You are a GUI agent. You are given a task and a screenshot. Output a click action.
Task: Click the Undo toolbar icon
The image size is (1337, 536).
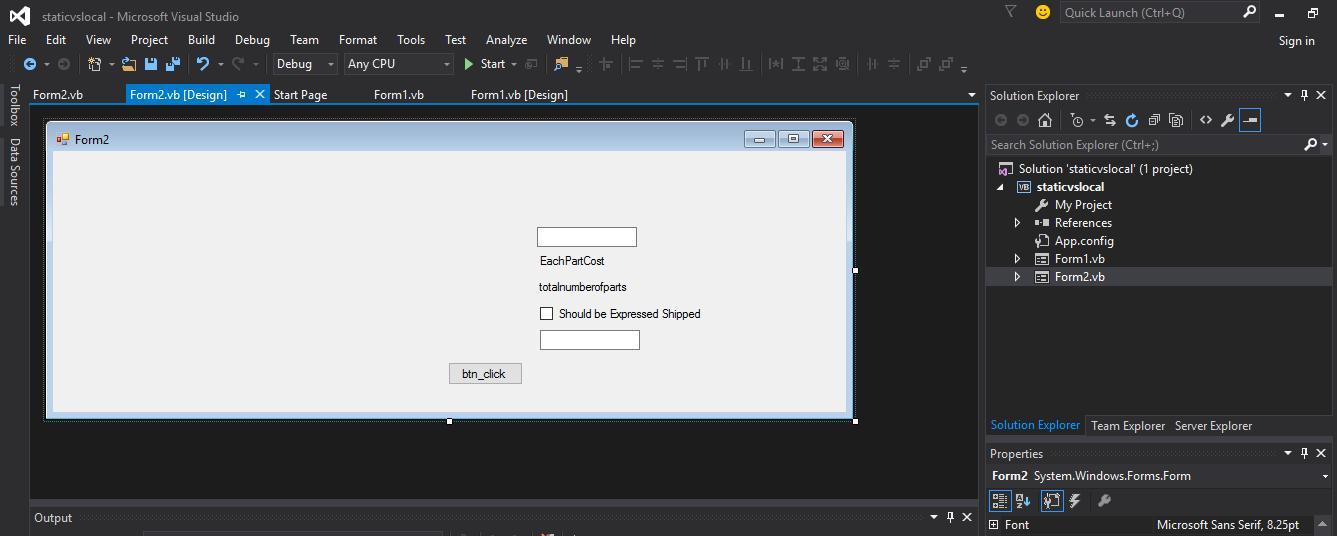pyautogui.click(x=203, y=64)
